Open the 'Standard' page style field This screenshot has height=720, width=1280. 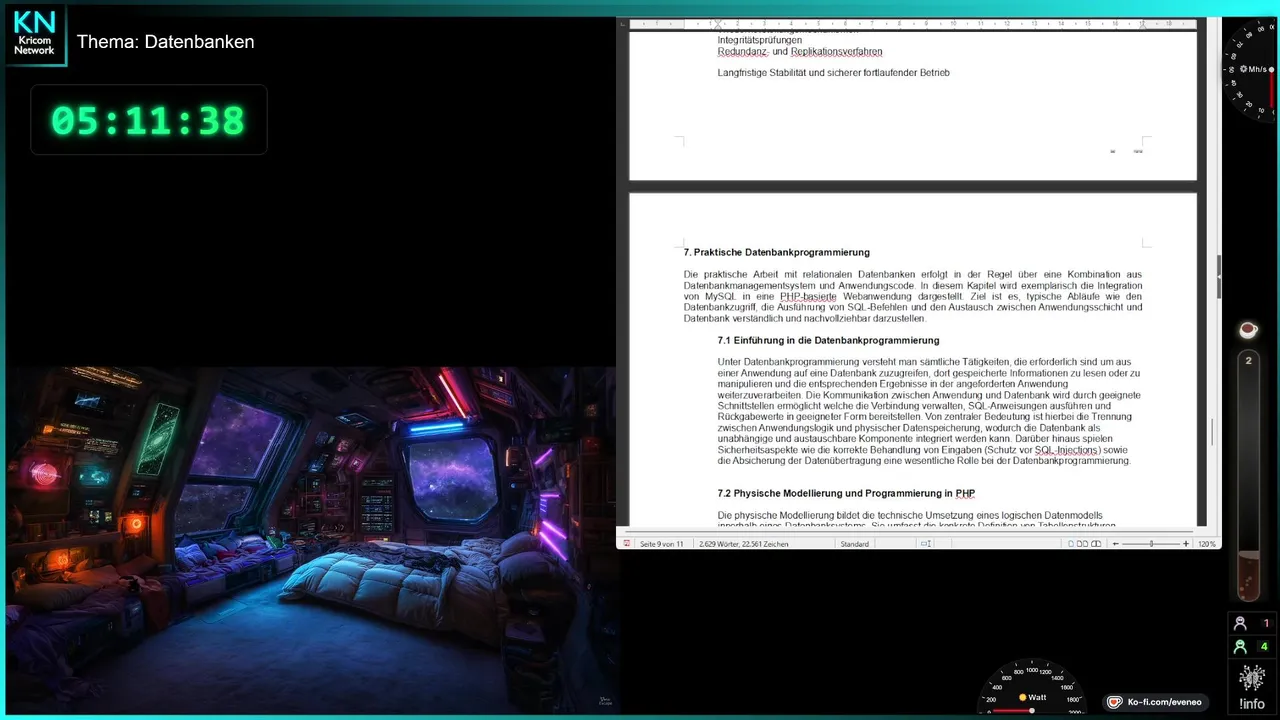point(855,544)
